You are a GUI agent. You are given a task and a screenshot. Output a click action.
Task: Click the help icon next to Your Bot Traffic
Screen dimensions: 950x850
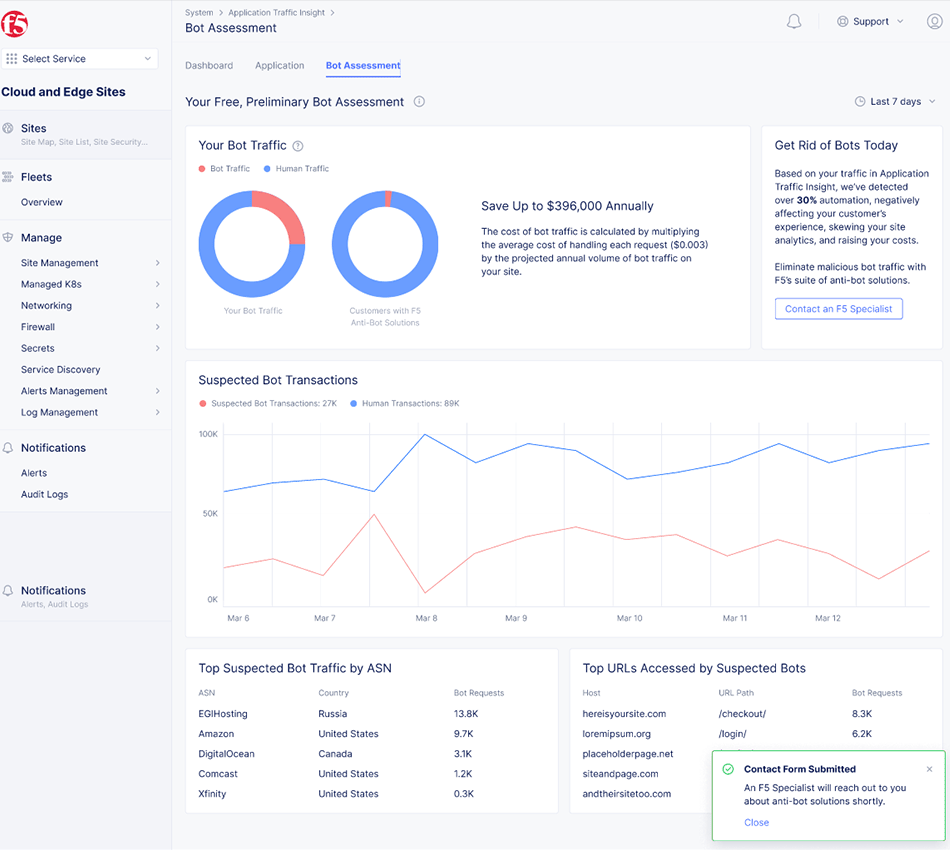tap(298, 146)
